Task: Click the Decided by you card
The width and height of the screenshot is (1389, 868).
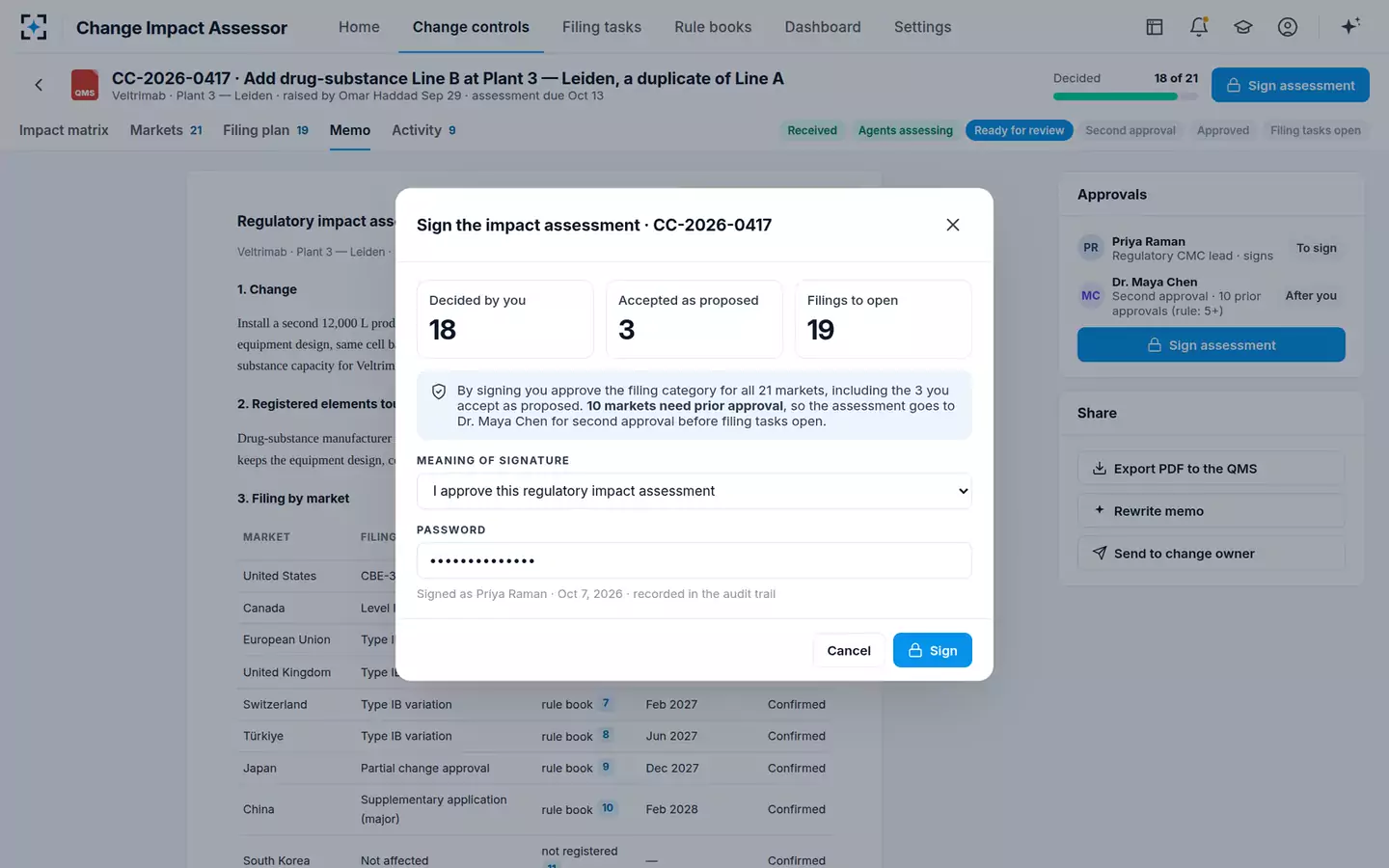Action: (505, 319)
